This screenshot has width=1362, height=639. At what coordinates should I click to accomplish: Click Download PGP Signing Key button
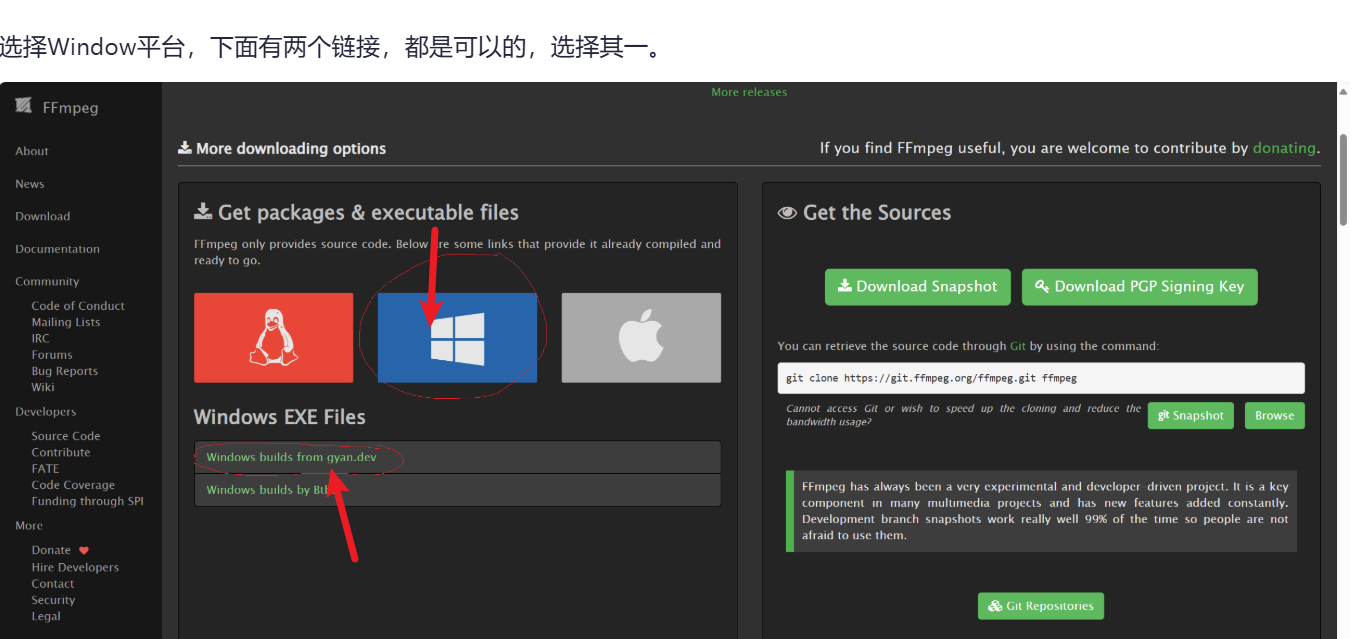click(1140, 286)
